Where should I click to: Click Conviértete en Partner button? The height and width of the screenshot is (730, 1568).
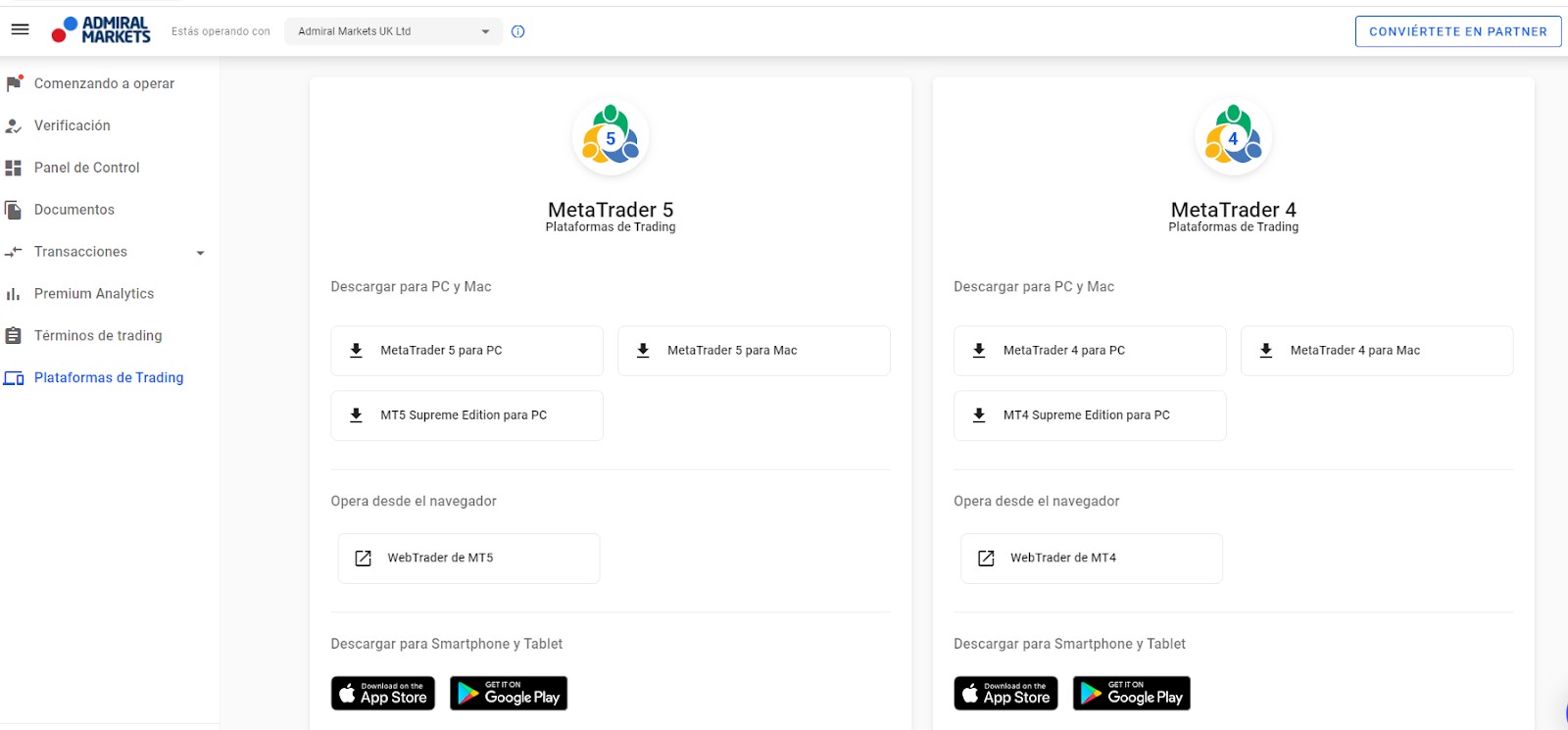[x=1457, y=31]
